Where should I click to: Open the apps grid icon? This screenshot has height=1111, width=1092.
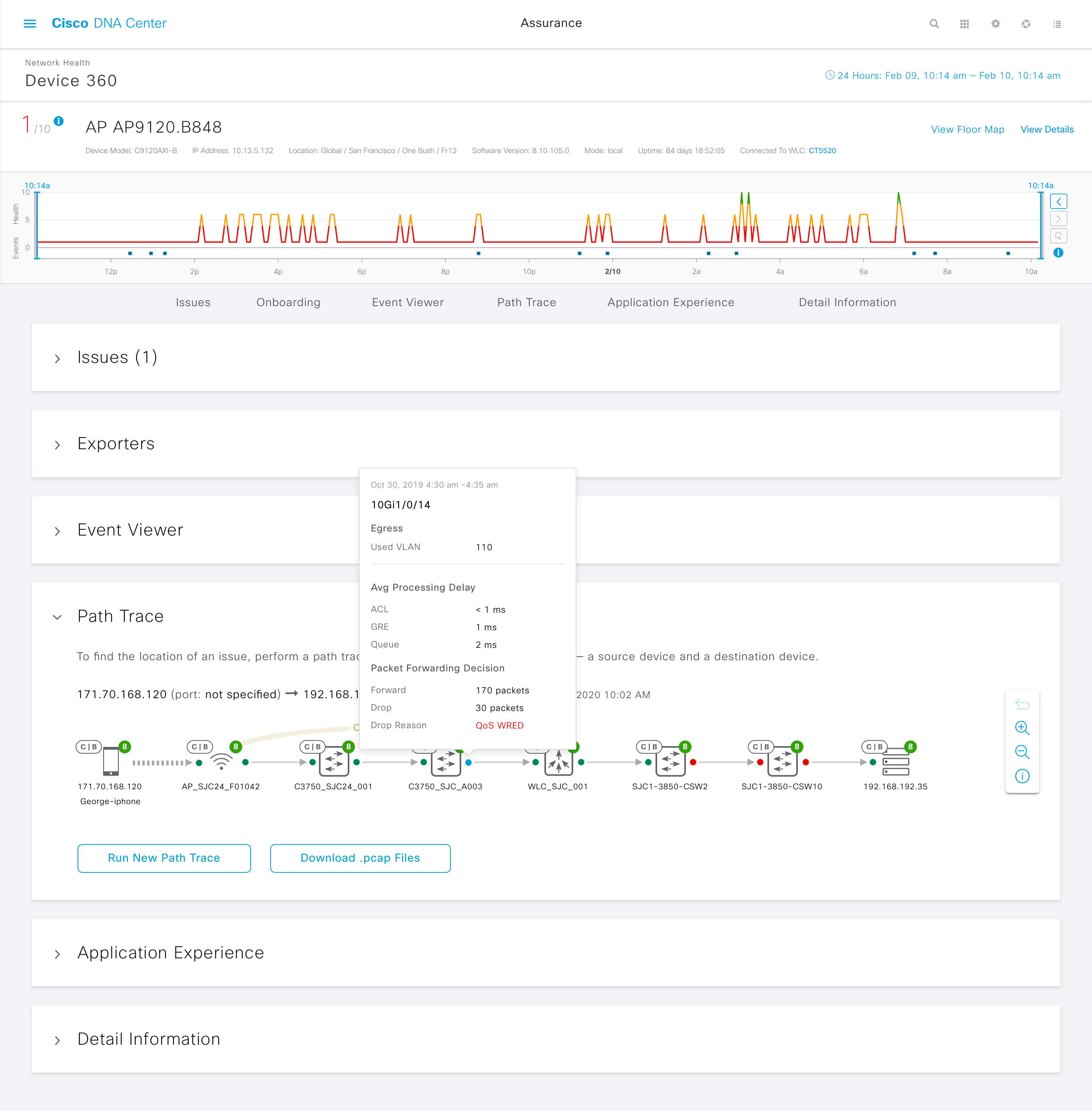pyautogui.click(x=964, y=24)
